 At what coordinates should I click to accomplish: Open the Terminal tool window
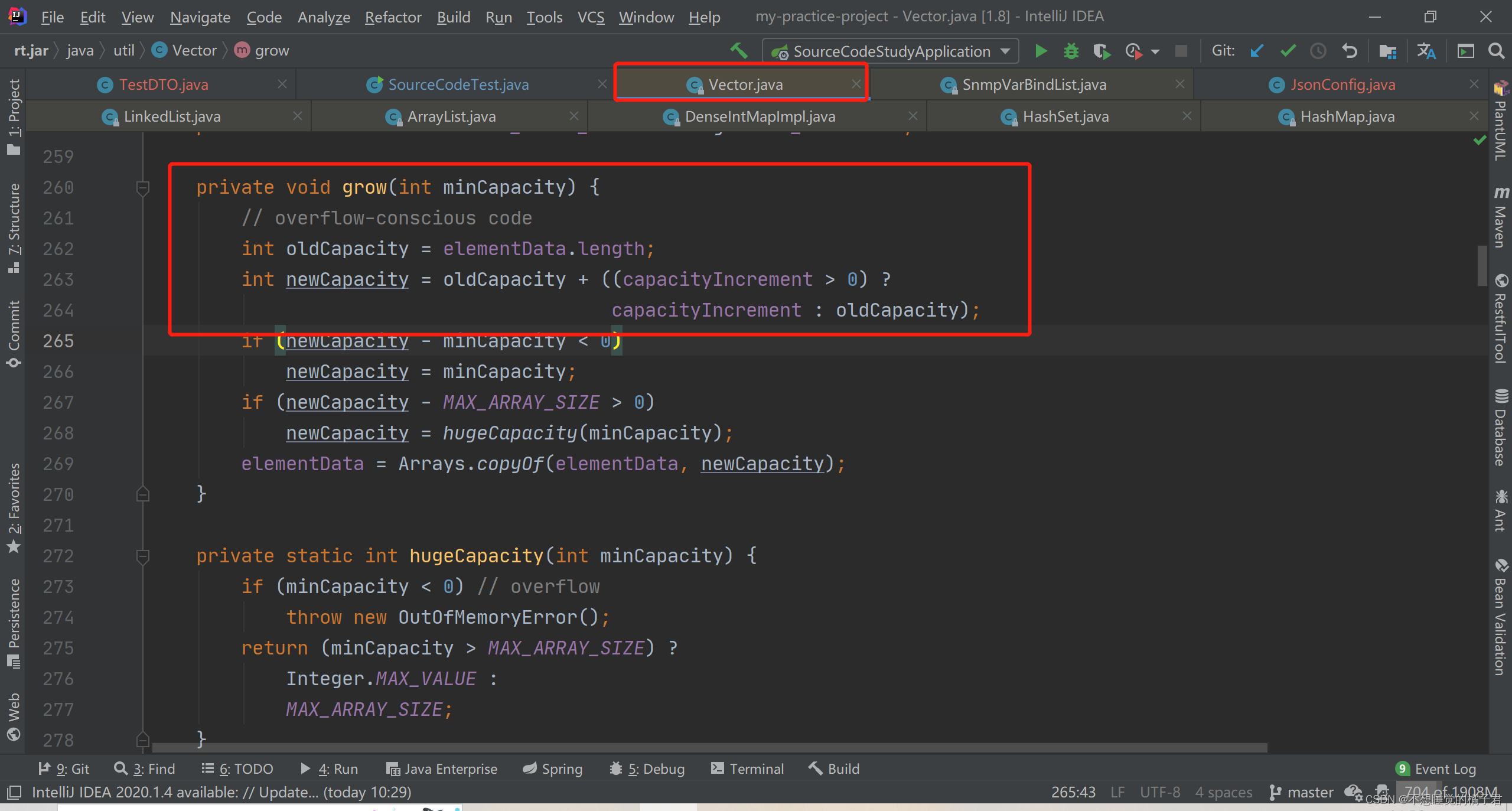[x=747, y=768]
